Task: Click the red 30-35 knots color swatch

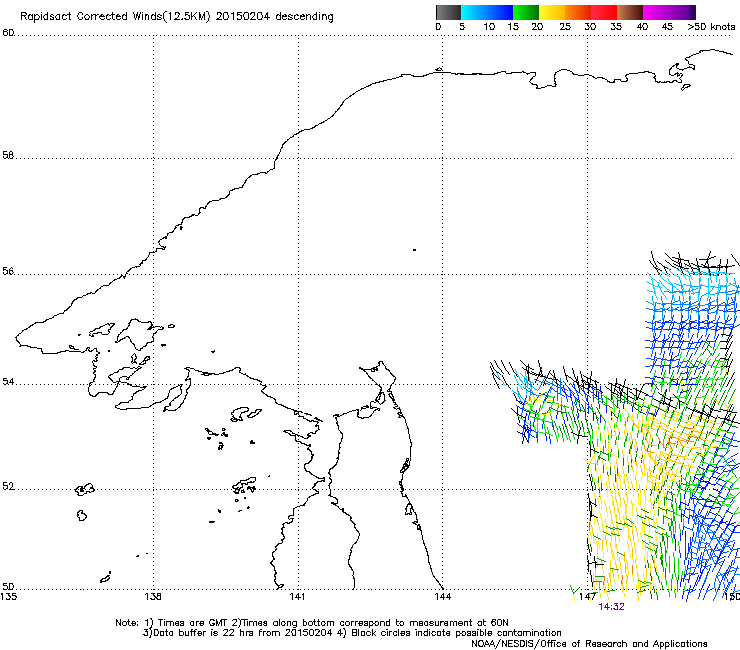Action: pos(604,12)
